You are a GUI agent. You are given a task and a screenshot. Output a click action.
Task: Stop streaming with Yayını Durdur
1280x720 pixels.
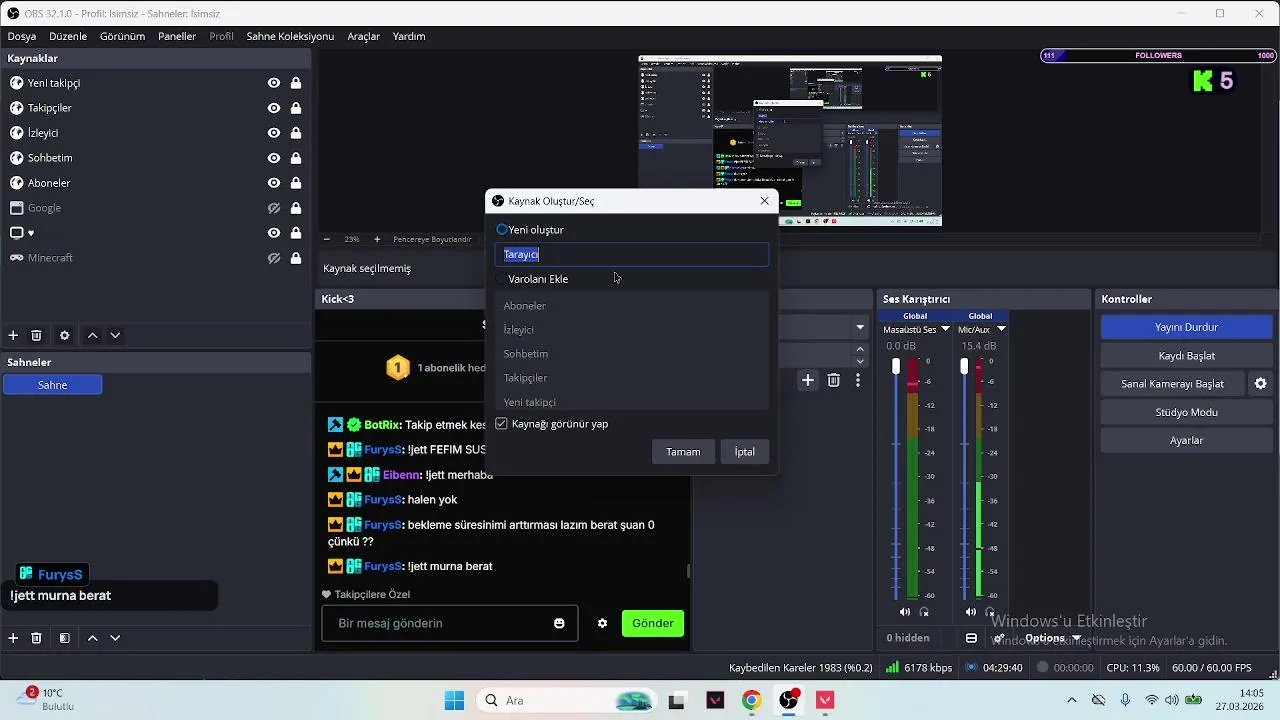tap(1186, 327)
